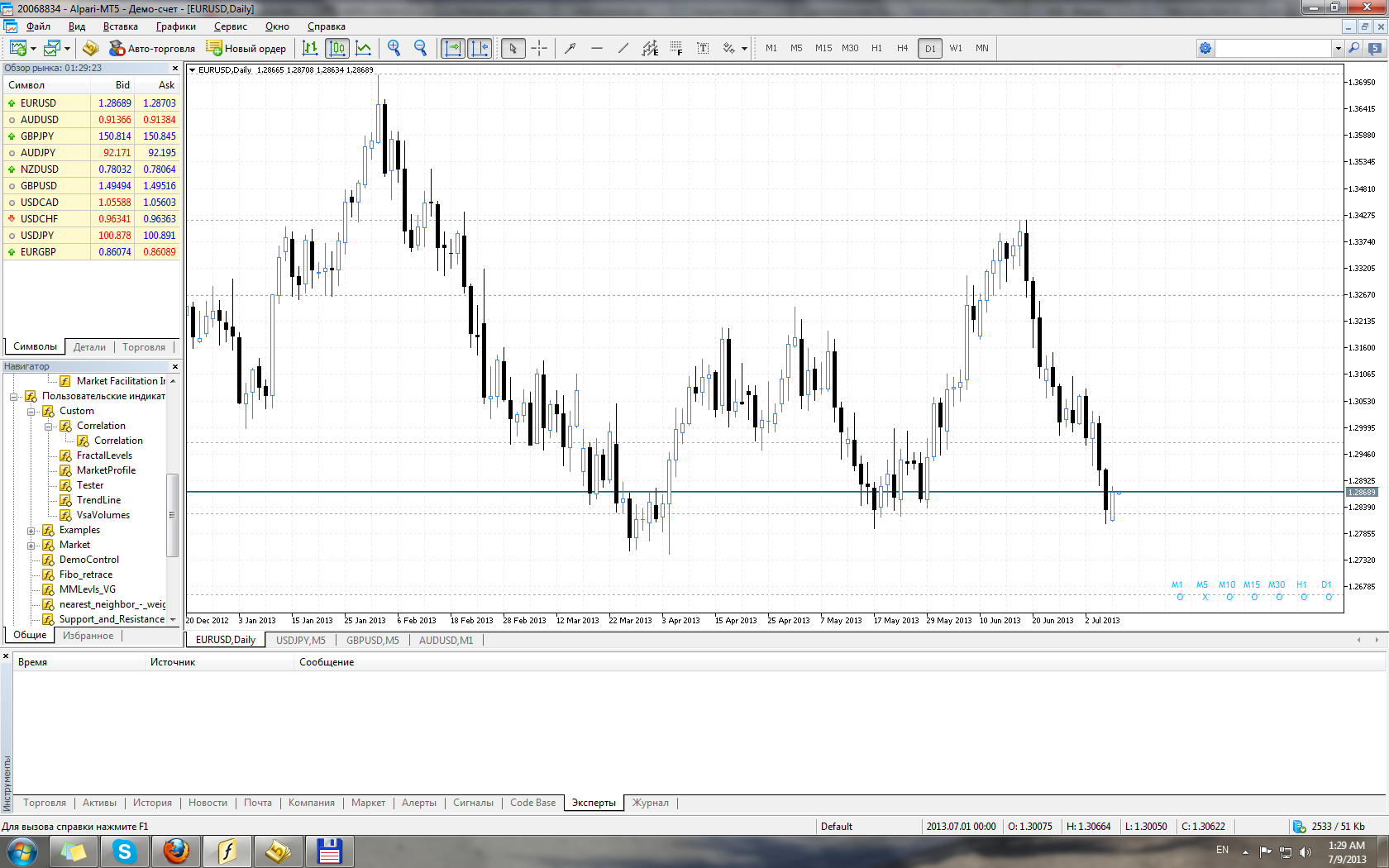The image size is (1389, 868).
Task: Select the line chart icon
Action: pos(363,48)
